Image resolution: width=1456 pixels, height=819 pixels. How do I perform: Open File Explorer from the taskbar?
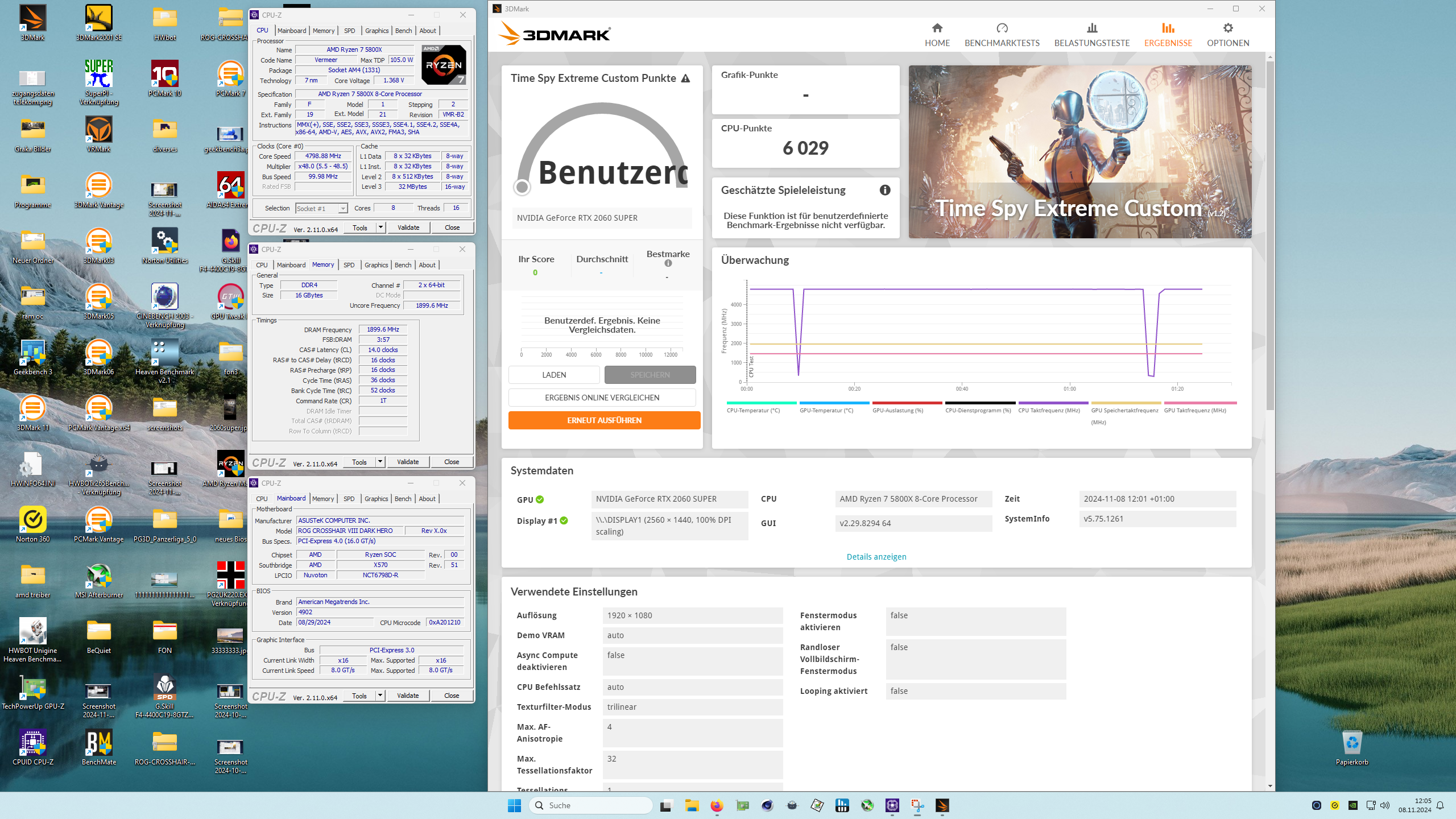[x=692, y=805]
